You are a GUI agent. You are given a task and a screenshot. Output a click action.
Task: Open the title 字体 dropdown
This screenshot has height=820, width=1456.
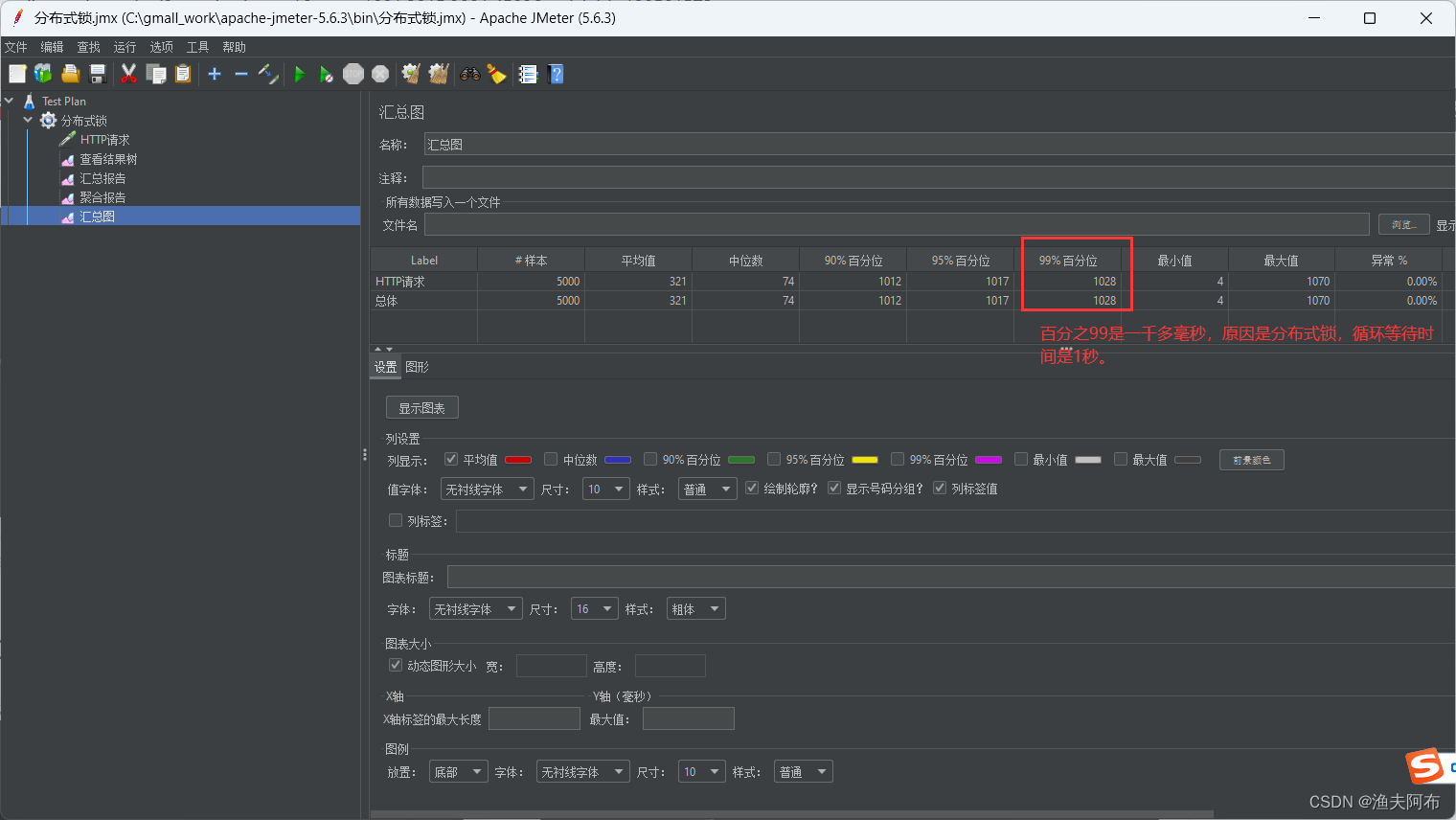(x=475, y=608)
